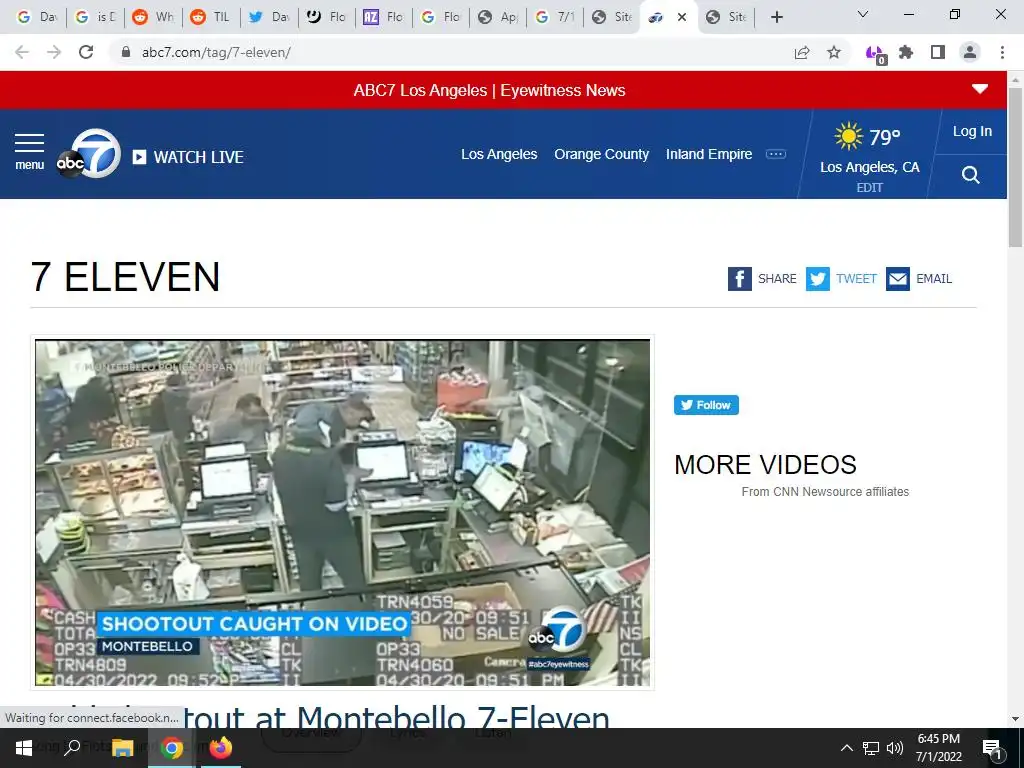
Task: Click the WATCH LIVE link
Action: pyautogui.click(x=199, y=157)
